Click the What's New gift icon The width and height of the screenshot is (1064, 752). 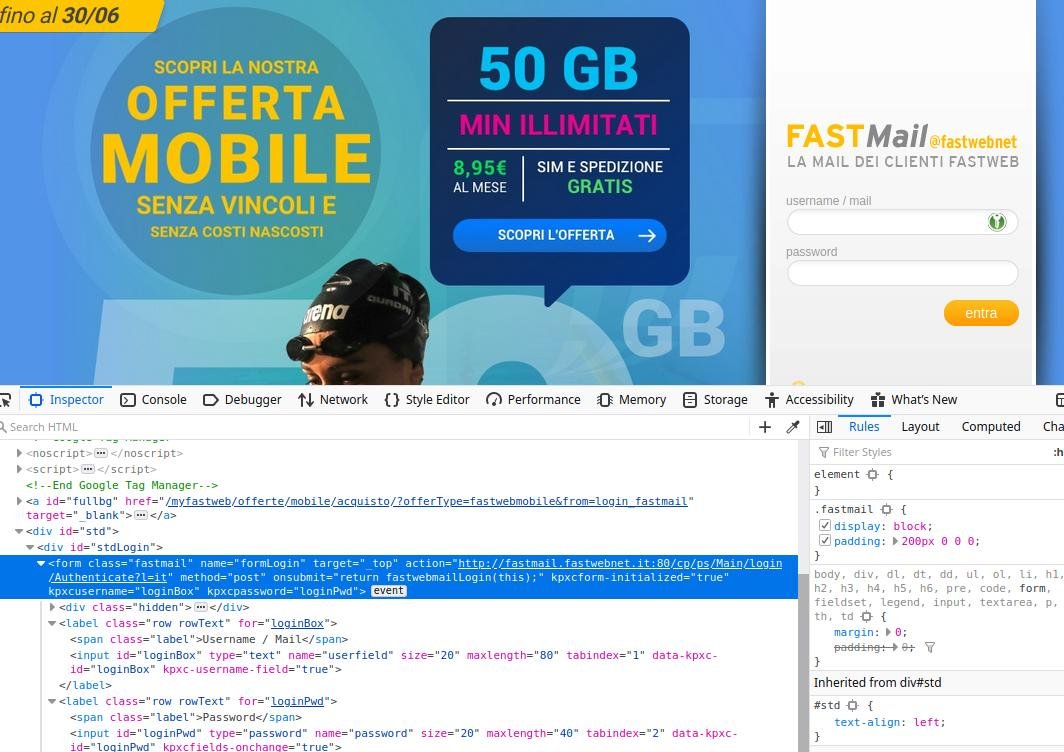(878, 399)
